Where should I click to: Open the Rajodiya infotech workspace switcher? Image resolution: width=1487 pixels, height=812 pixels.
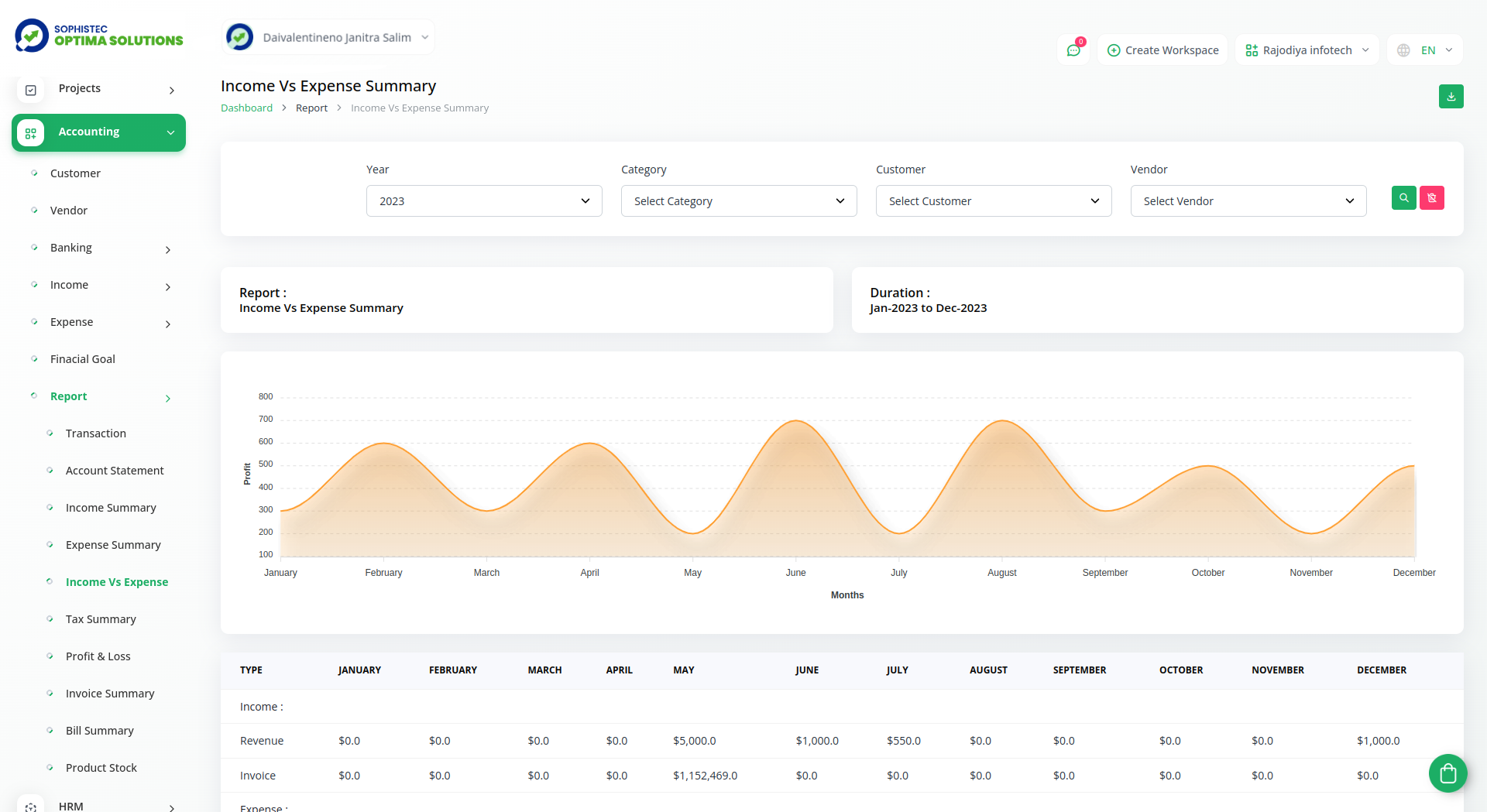click(1307, 50)
